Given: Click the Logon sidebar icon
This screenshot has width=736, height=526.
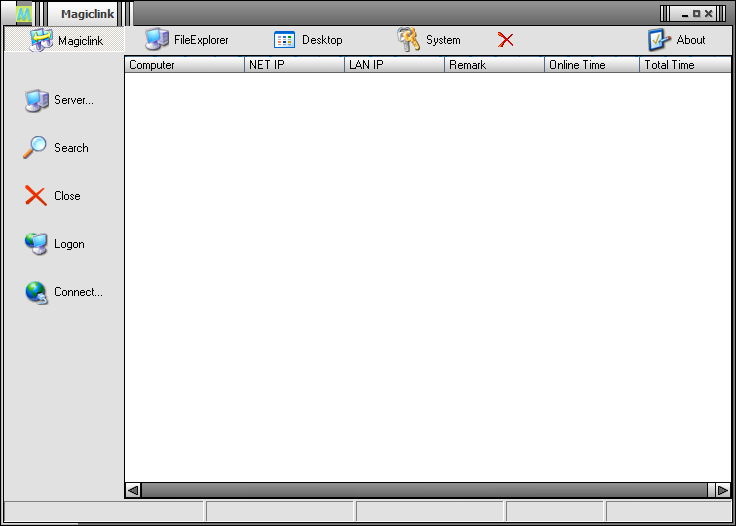Looking at the screenshot, I should [36, 244].
